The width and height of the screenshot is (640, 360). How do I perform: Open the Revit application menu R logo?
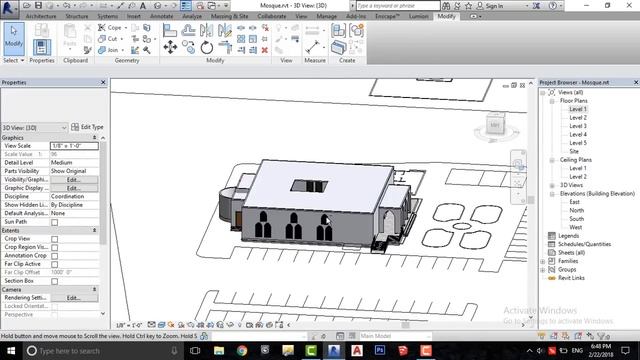8,9
